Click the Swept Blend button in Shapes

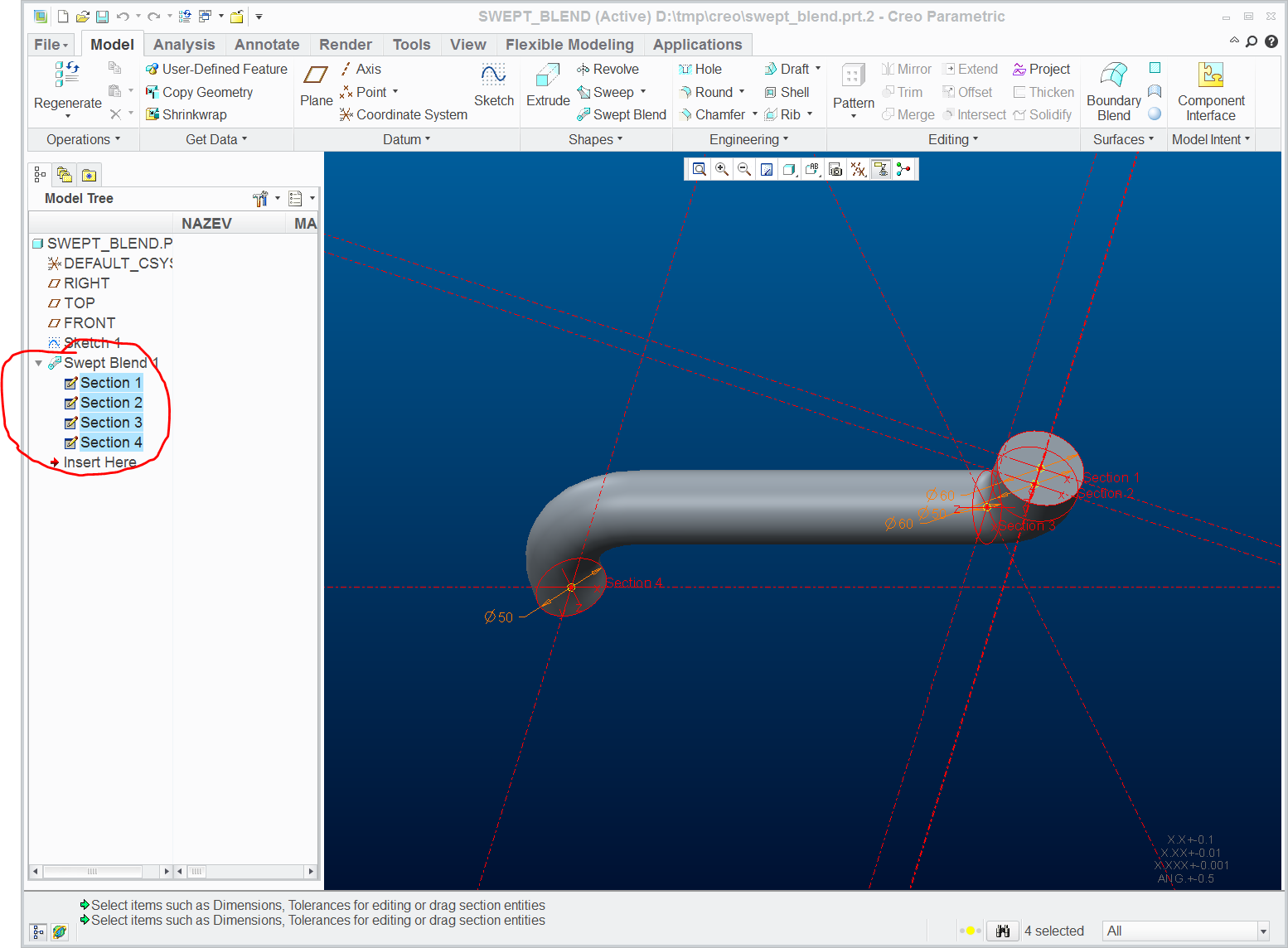pyautogui.click(x=622, y=114)
